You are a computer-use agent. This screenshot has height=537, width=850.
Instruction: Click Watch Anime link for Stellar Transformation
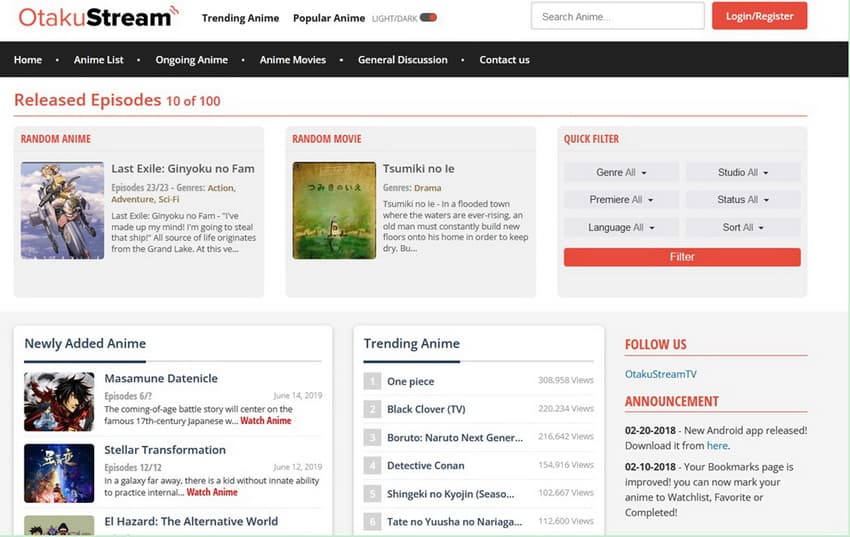click(x=212, y=492)
